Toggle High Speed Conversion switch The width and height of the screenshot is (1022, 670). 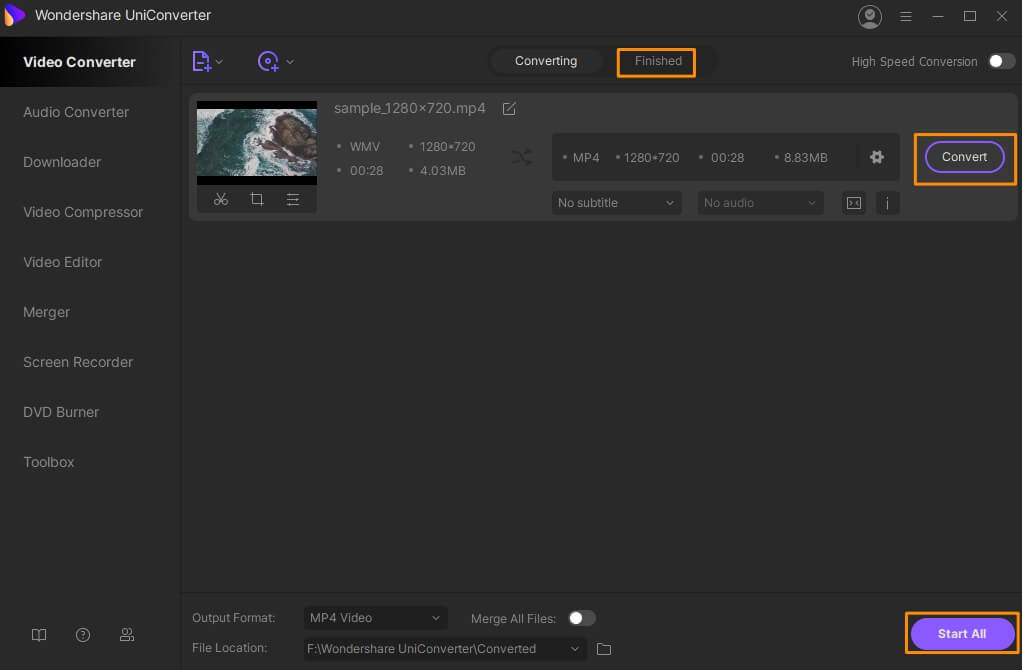coord(1001,61)
